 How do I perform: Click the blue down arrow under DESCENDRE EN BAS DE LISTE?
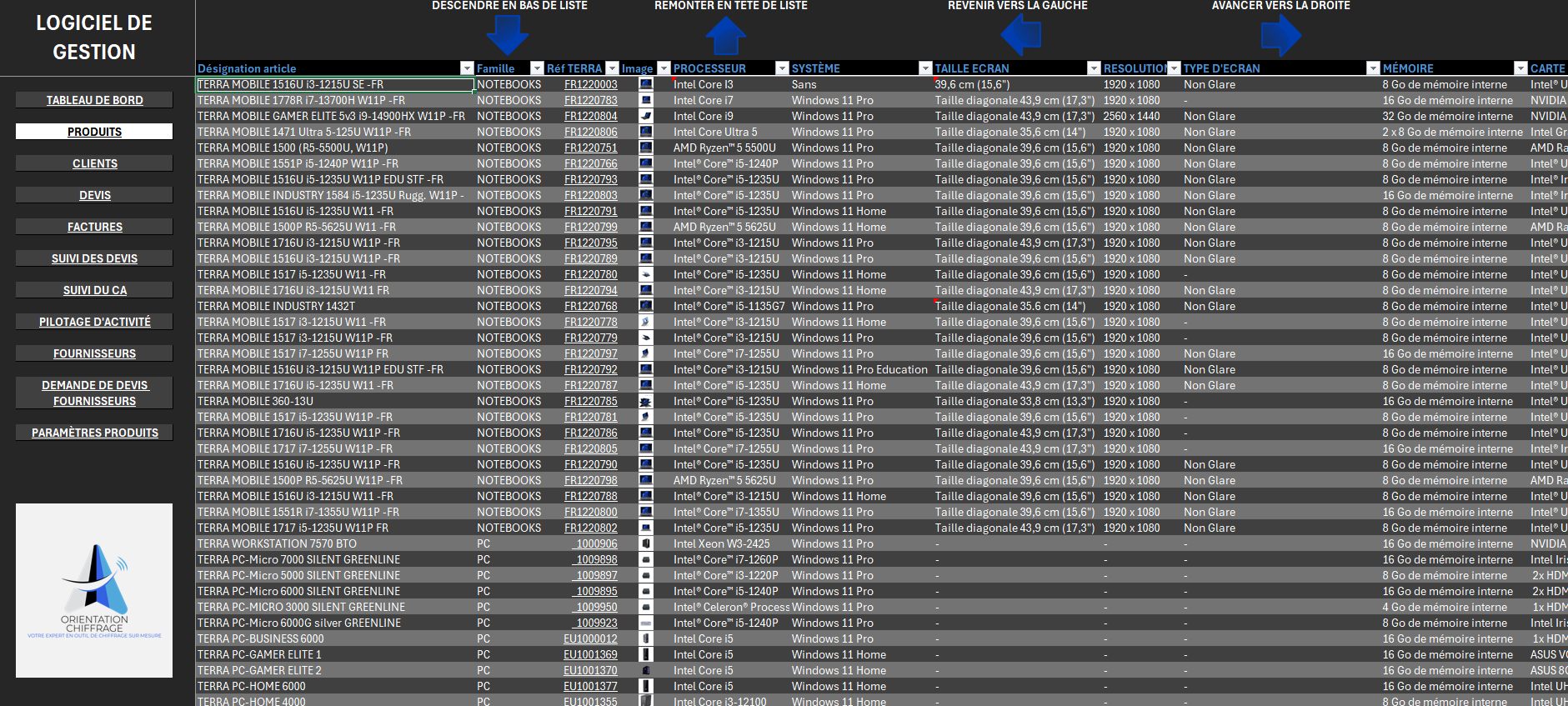pyautogui.click(x=508, y=34)
